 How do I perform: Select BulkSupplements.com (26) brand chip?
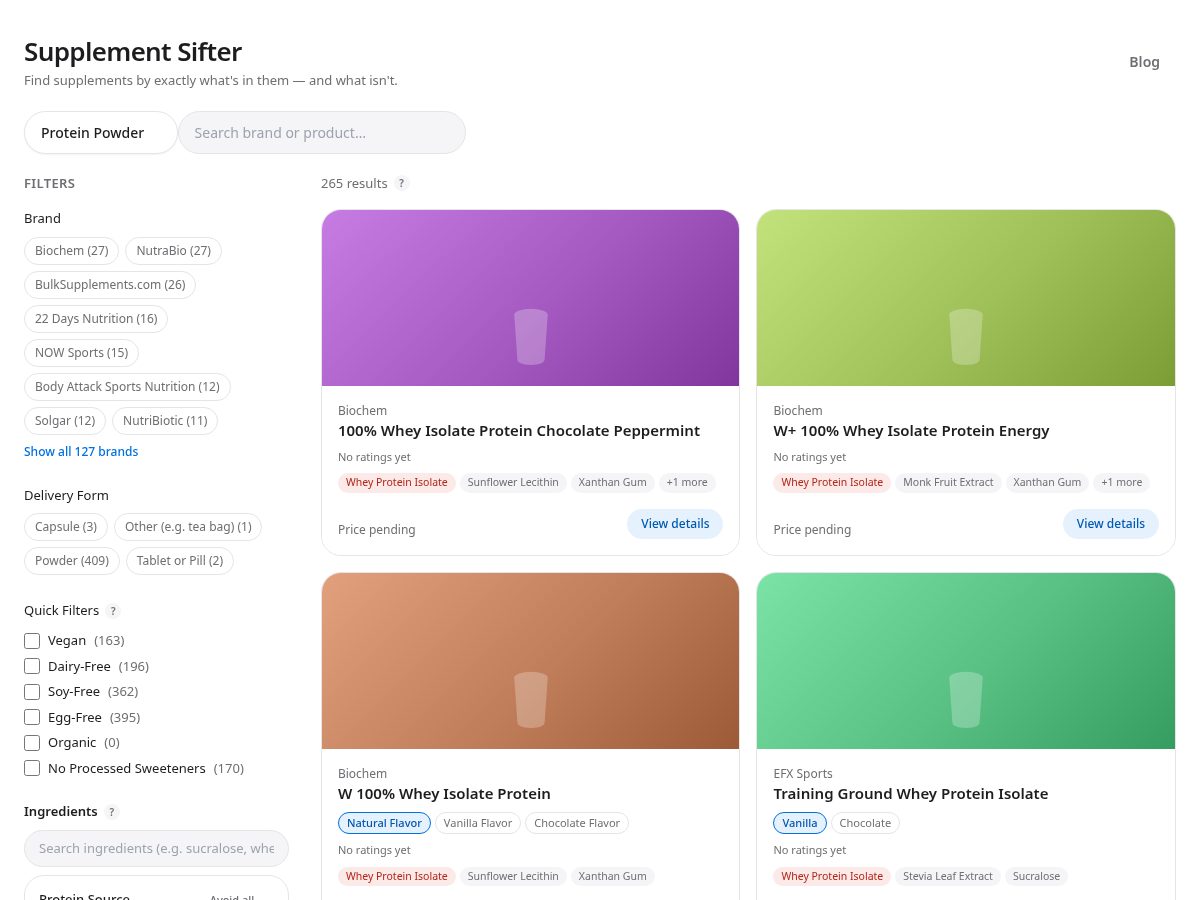(110, 285)
